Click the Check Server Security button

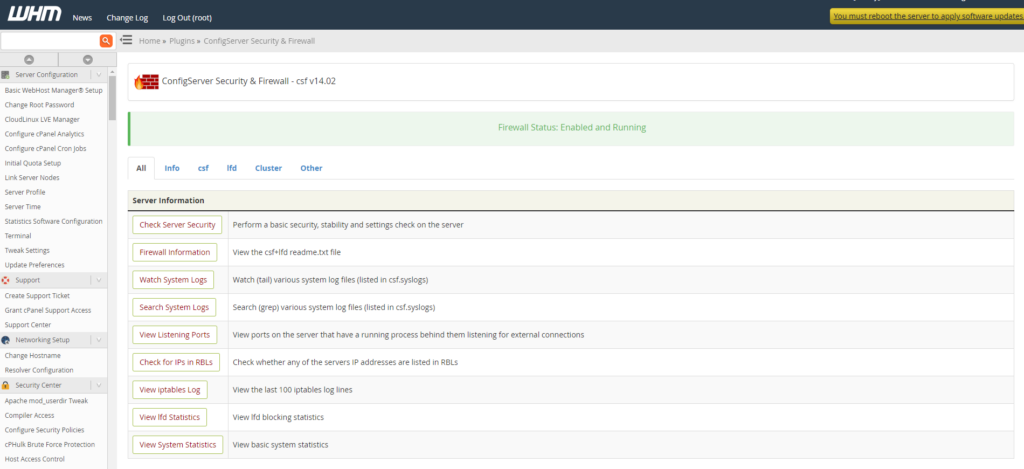point(177,225)
